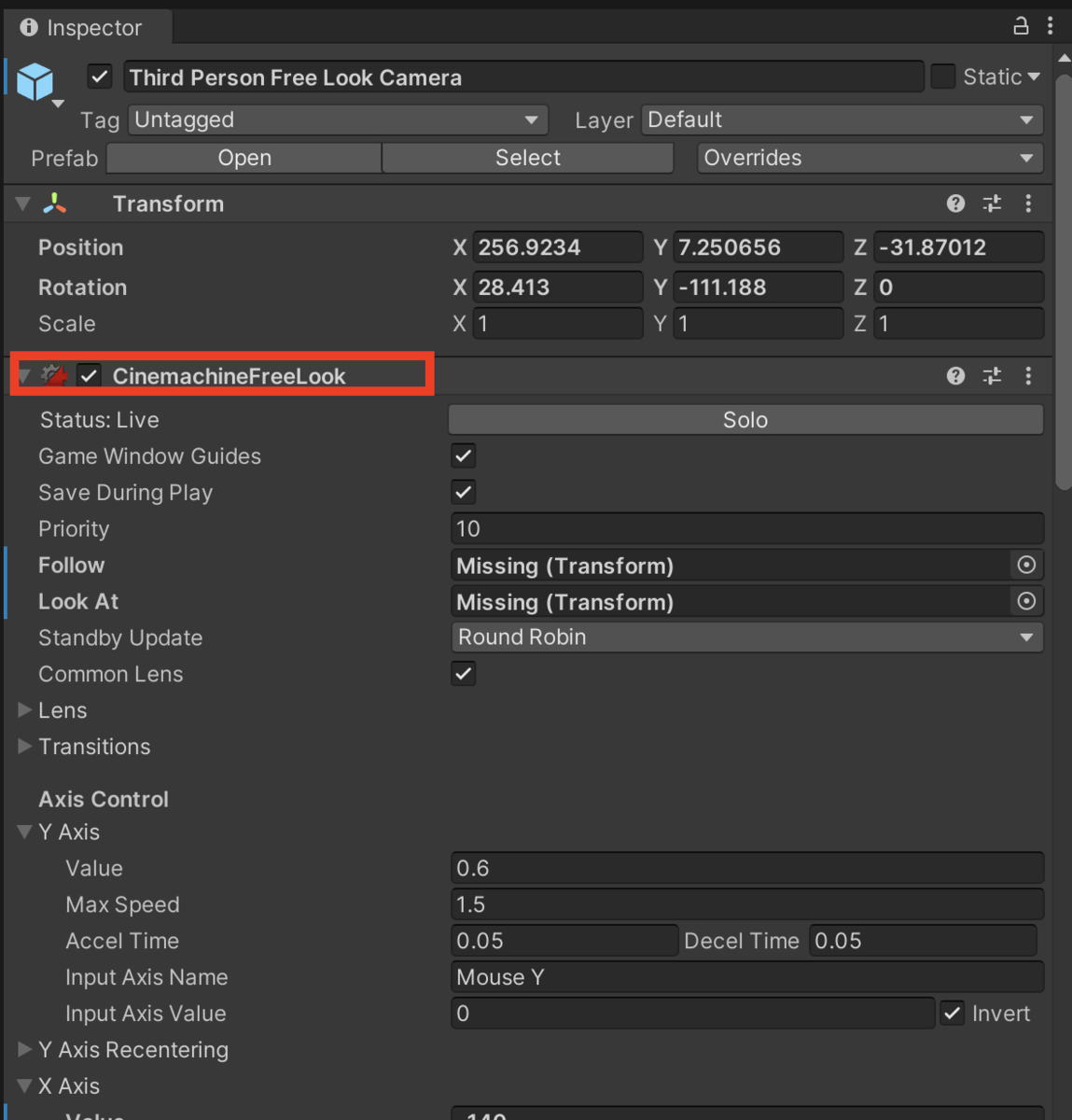
Task: Collapse the X Axis foldout
Action: tap(25, 1085)
